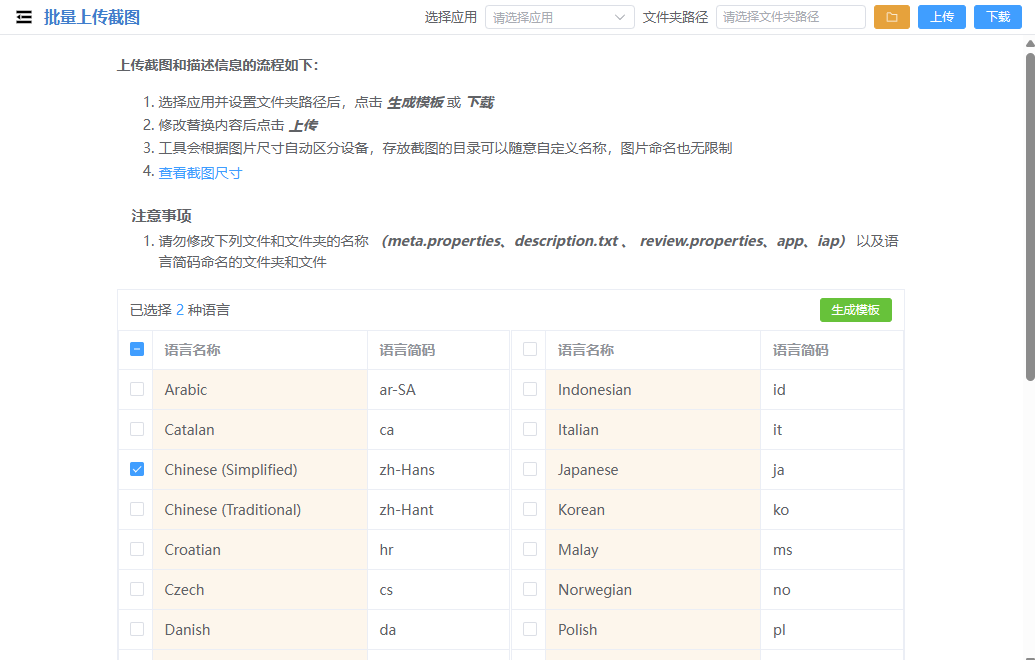Check the Polish language checkbox
Viewport: 1035px width, 660px height.
pyautogui.click(x=529, y=629)
